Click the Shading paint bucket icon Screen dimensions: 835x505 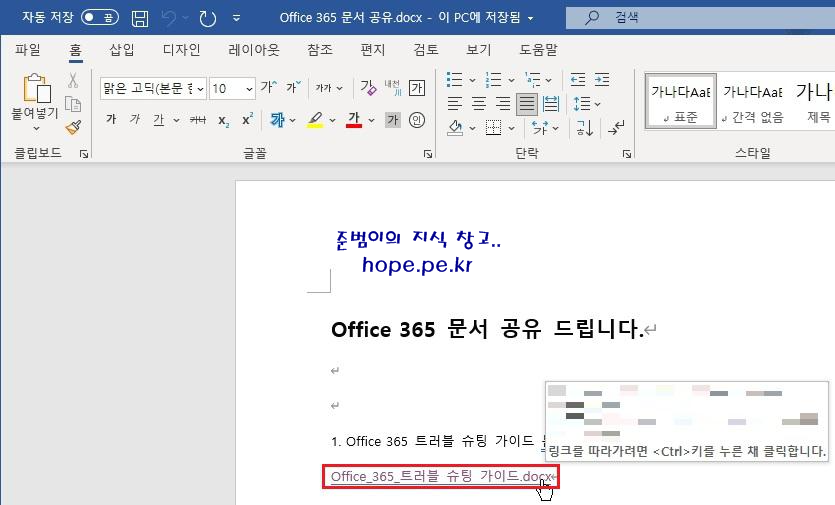tap(455, 128)
